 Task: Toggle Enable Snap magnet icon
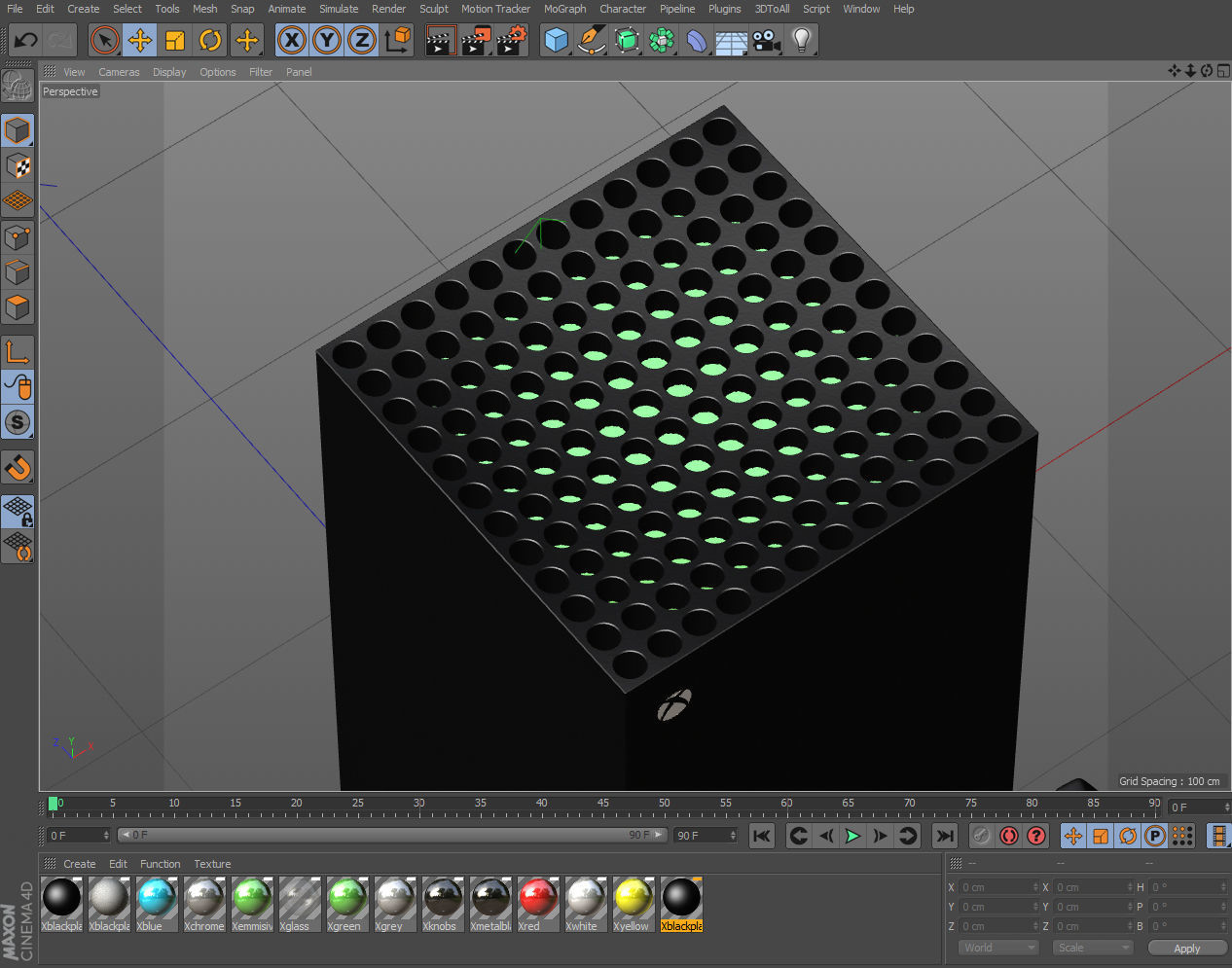click(x=18, y=468)
